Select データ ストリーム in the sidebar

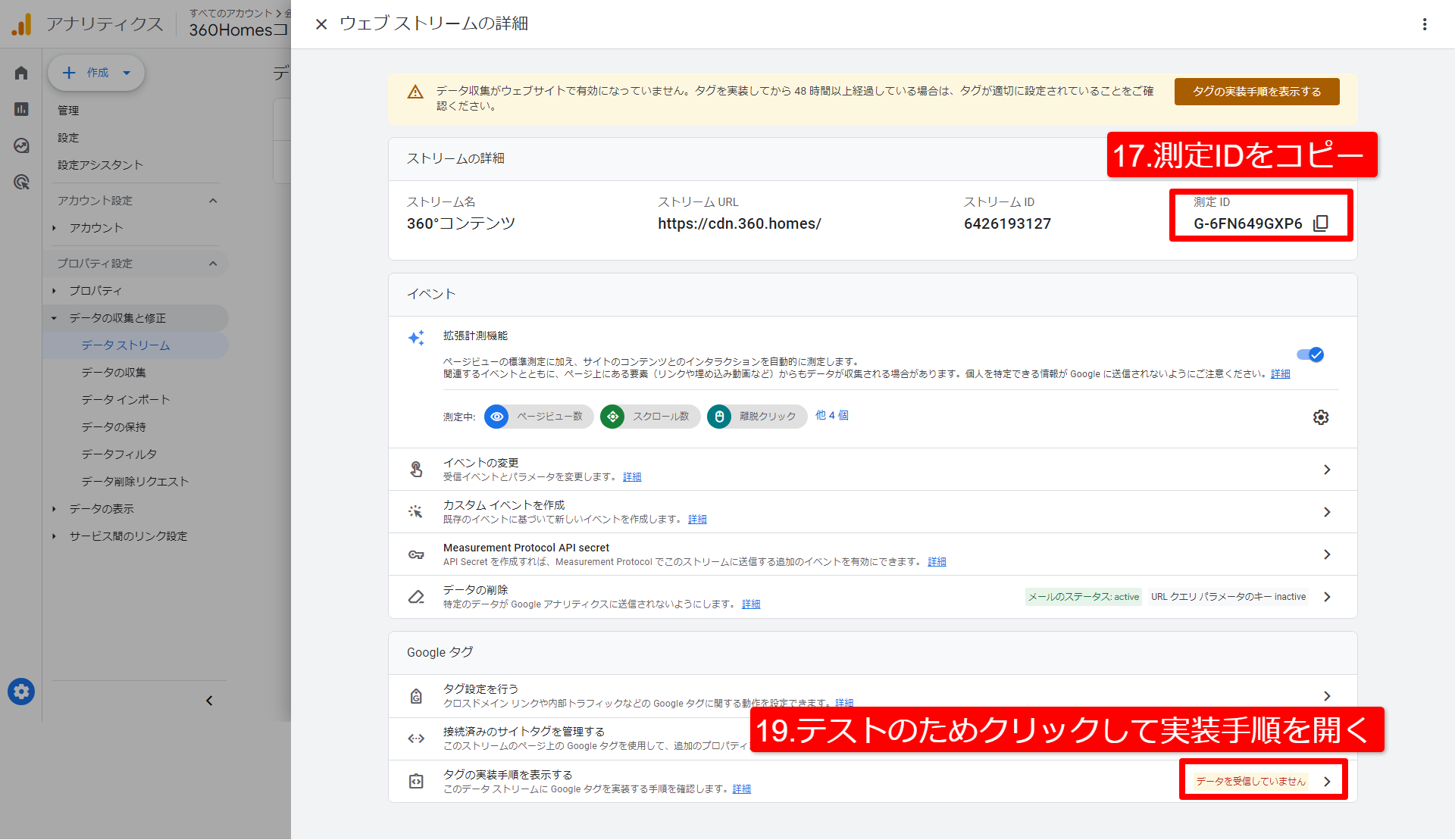pos(126,345)
